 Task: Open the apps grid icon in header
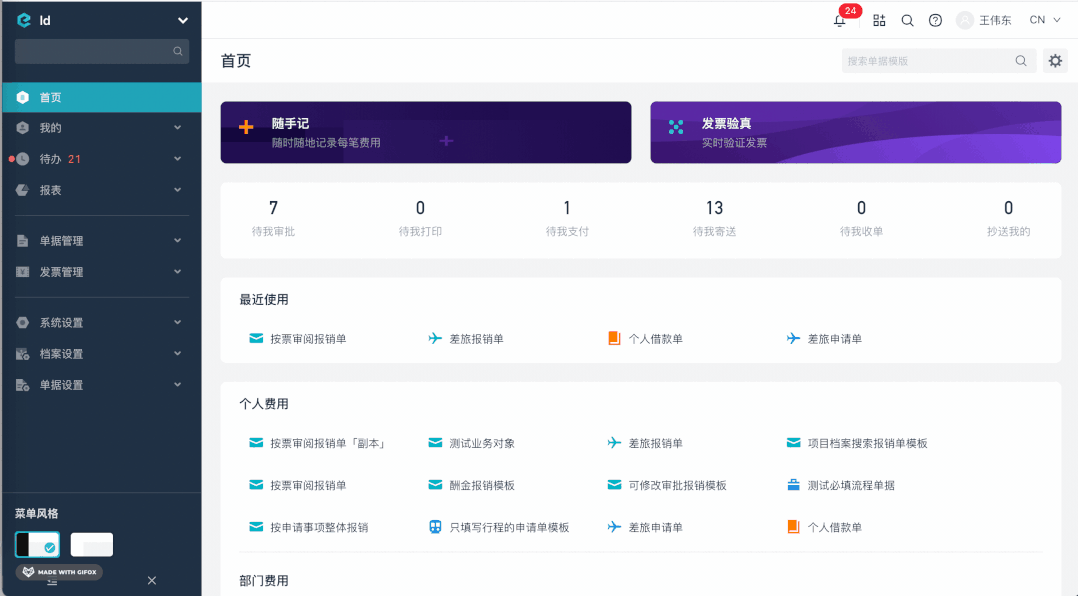879,21
